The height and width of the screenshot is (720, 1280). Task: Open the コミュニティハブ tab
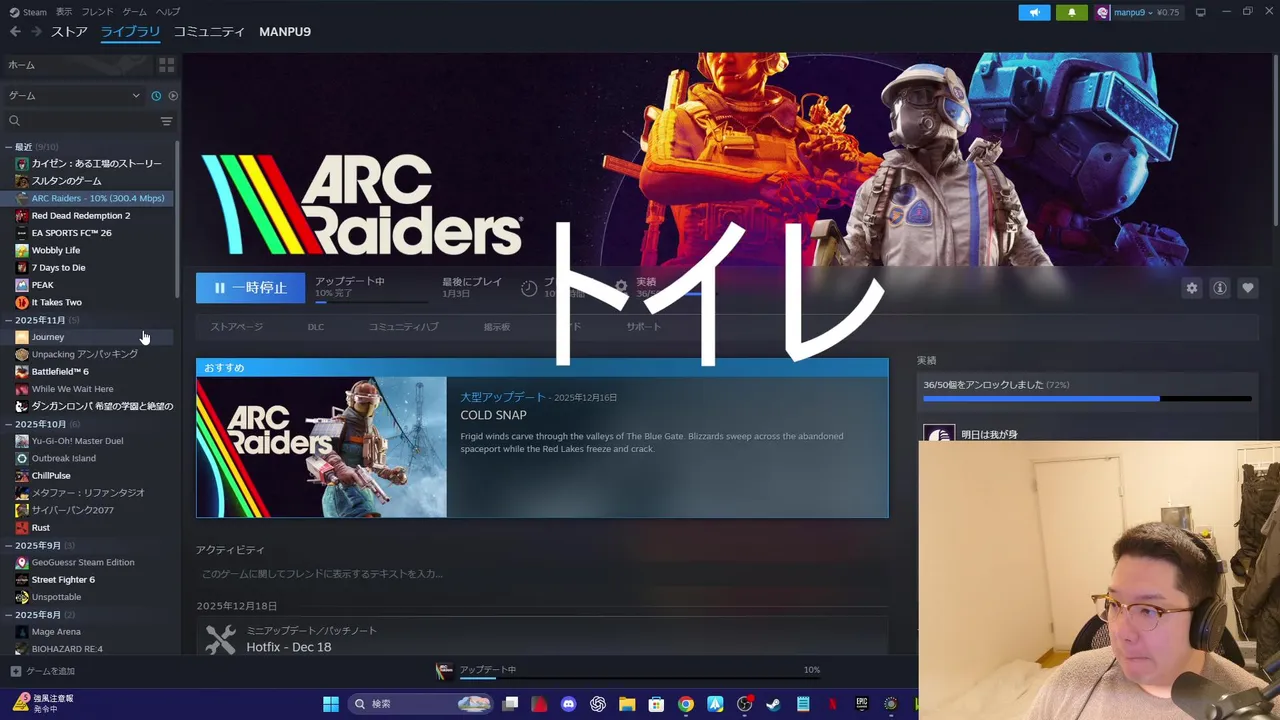click(x=403, y=327)
